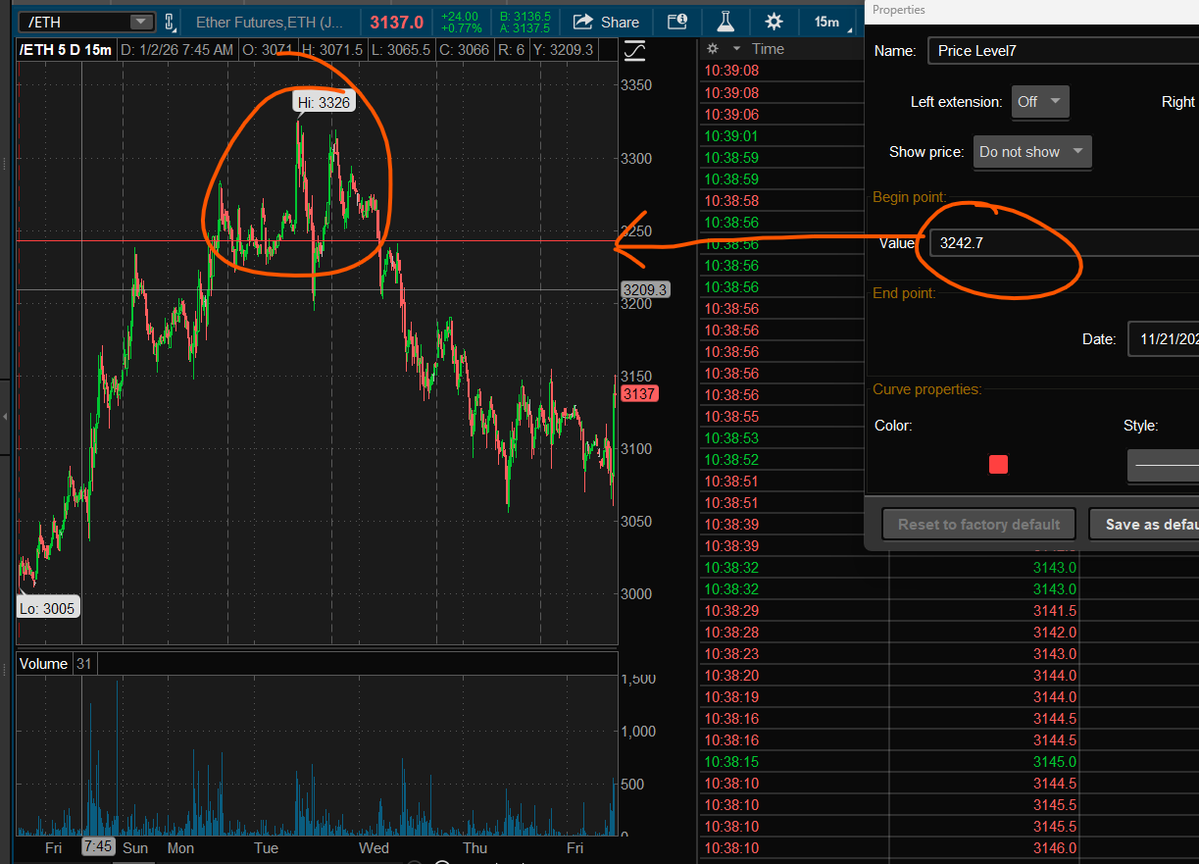Open the line Style dropdown
Screen dimensions: 1199x864
coord(1163,465)
